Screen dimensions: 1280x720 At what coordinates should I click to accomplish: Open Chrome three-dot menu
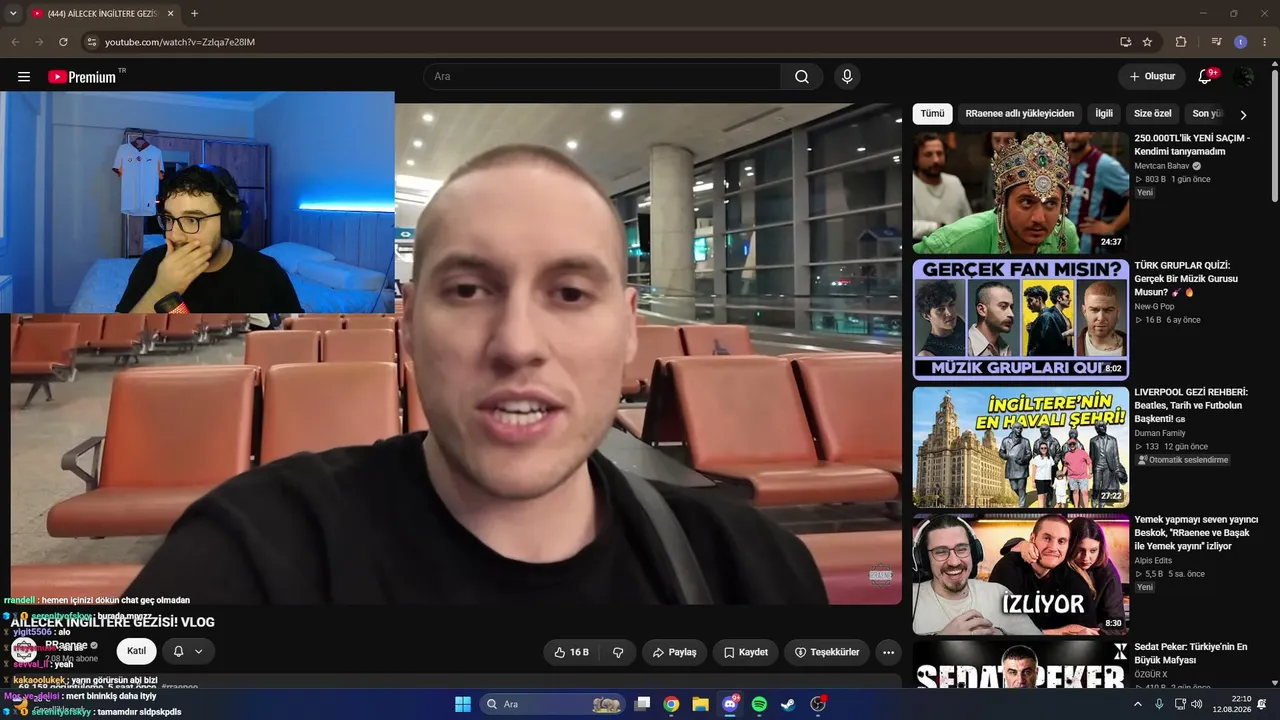1263,42
